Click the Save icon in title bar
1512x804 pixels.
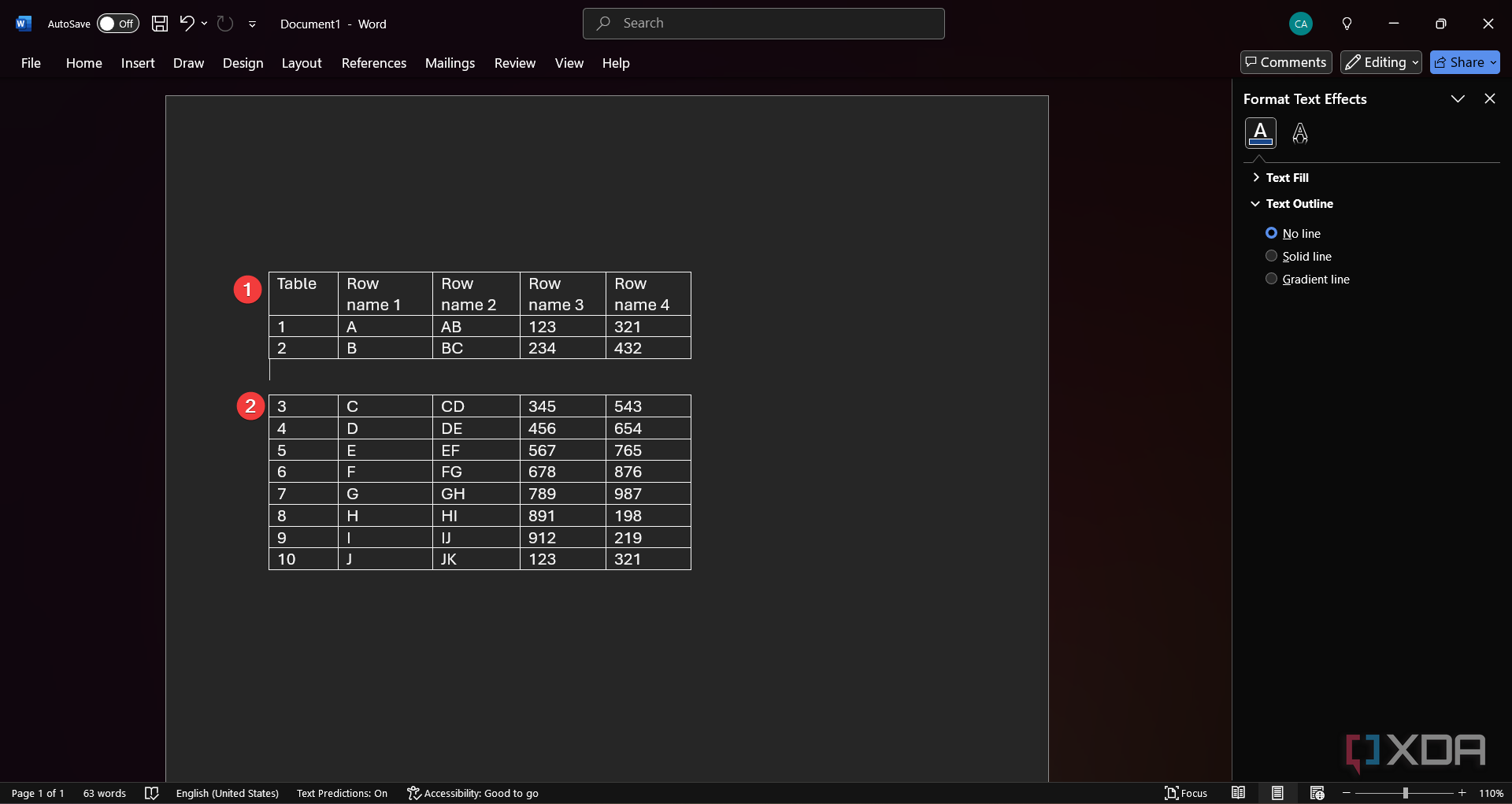[160, 24]
